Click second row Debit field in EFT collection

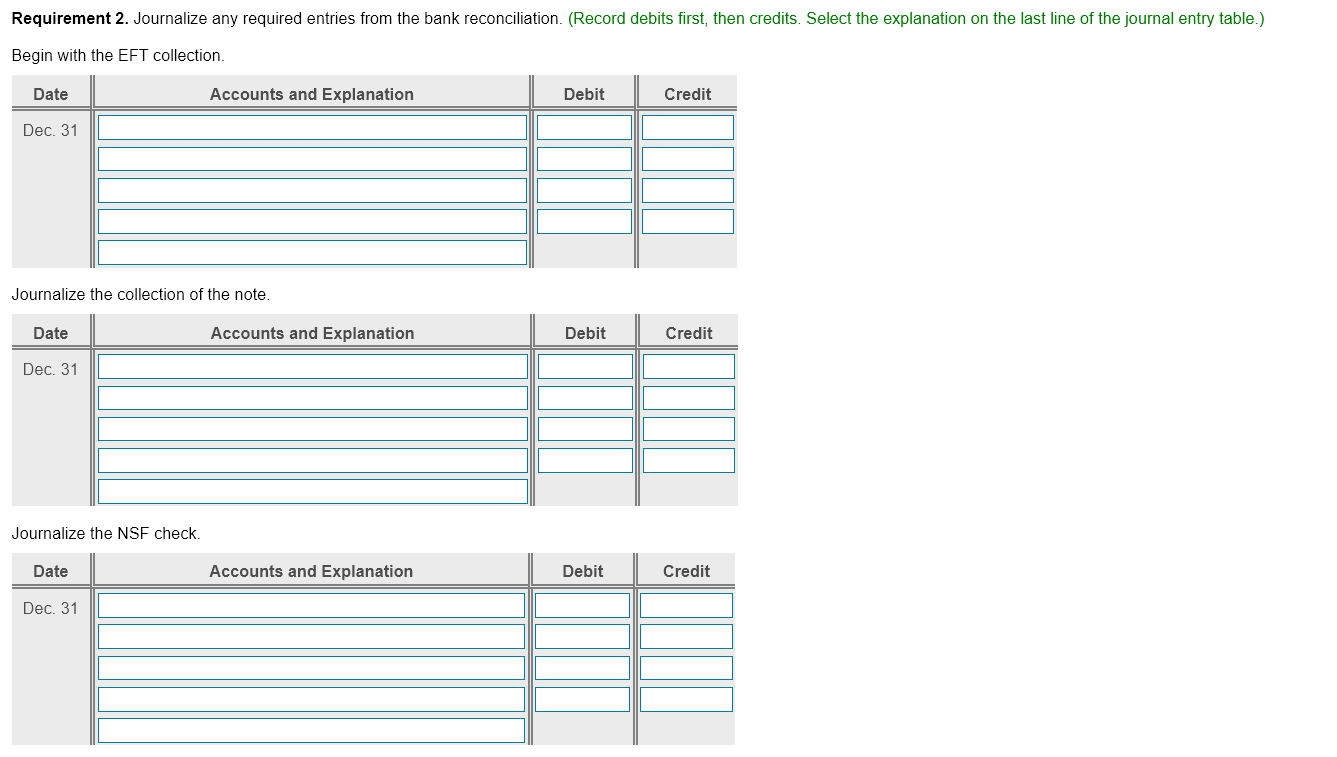pyautogui.click(x=584, y=159)
